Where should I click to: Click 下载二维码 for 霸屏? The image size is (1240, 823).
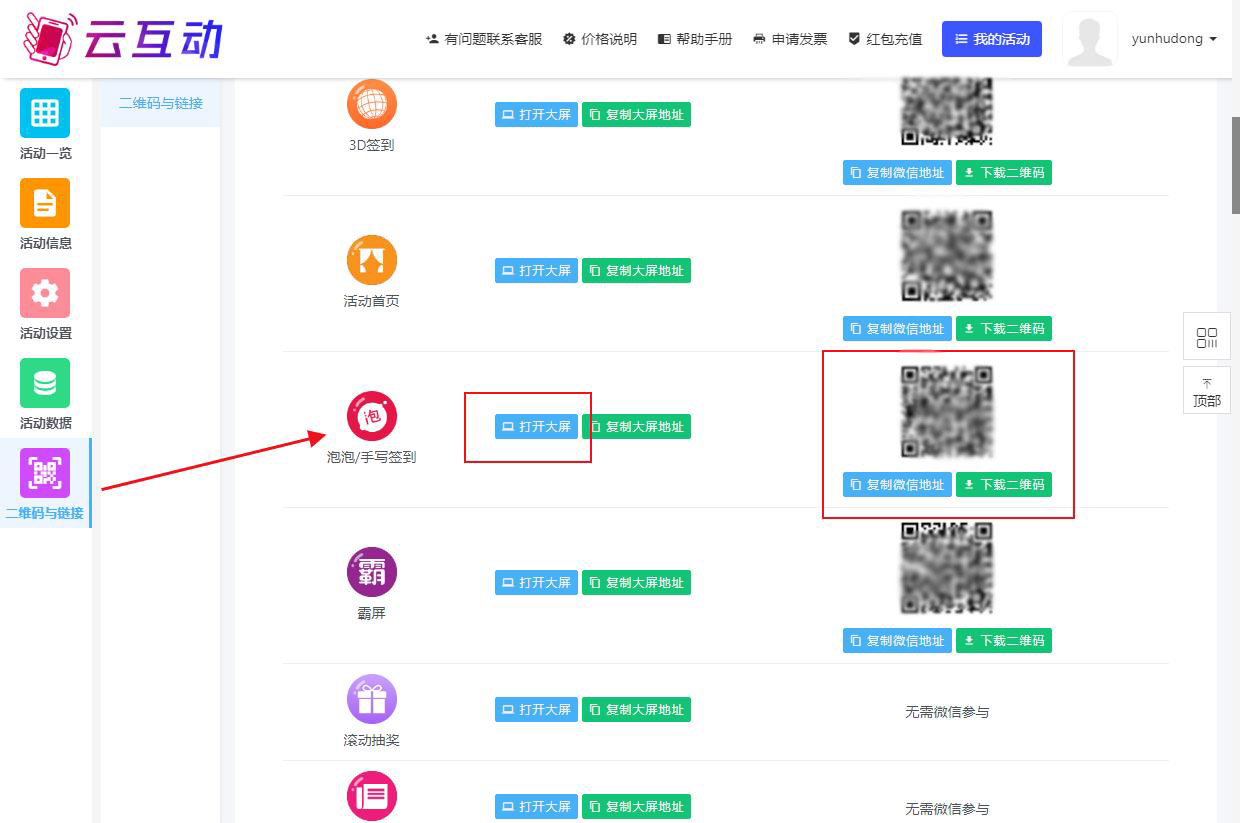pos(1004,641)
